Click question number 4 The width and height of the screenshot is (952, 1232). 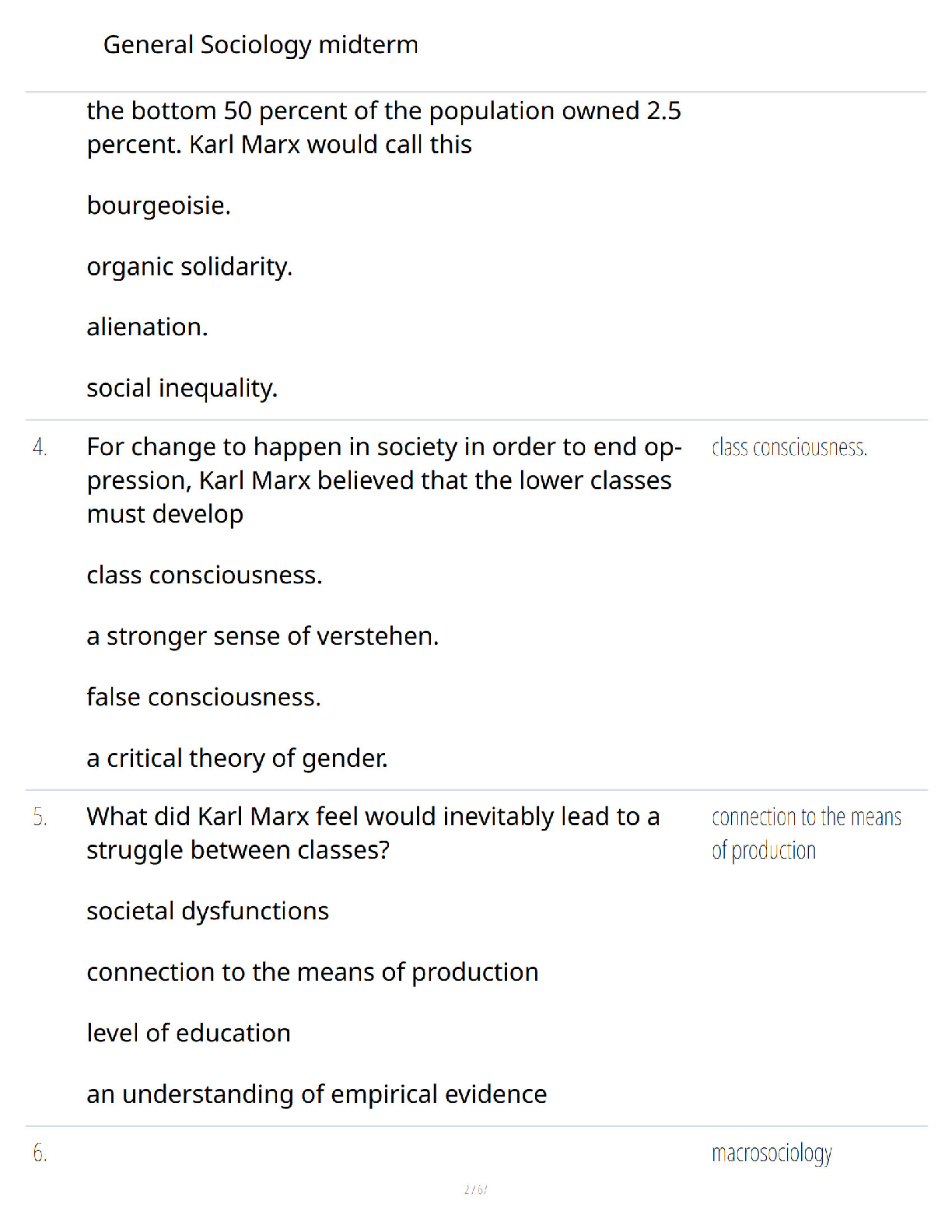tap(40, 447)
